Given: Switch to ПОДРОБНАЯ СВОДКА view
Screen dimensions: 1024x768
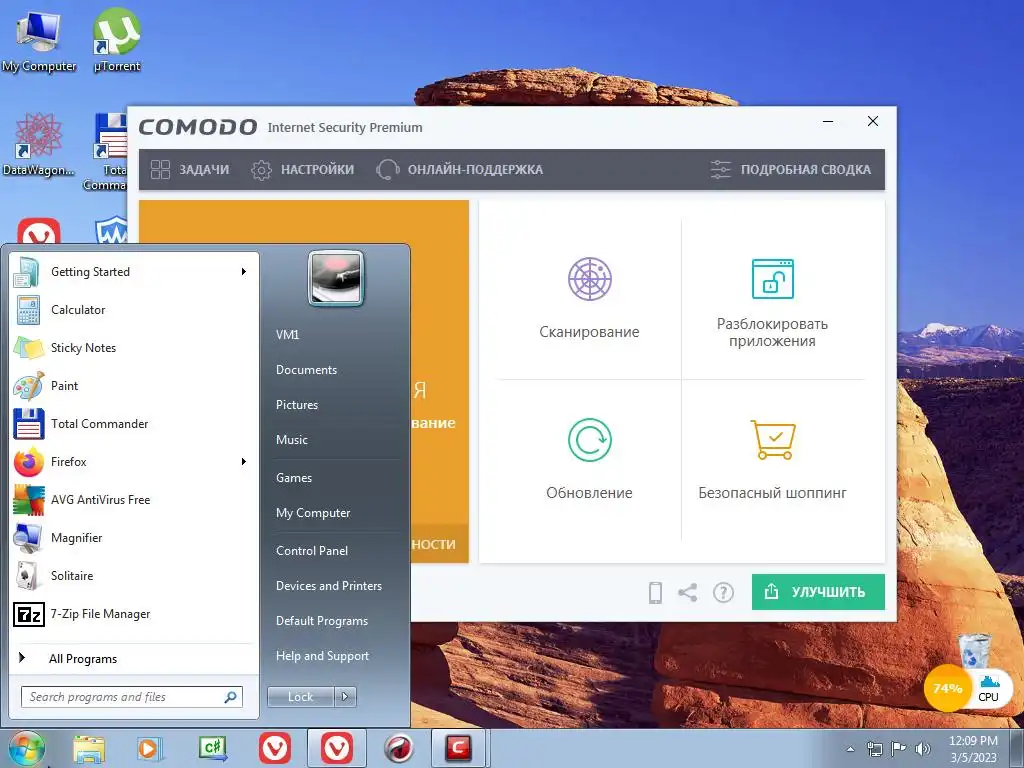Looking at the screenshot, I should [790, 170].
